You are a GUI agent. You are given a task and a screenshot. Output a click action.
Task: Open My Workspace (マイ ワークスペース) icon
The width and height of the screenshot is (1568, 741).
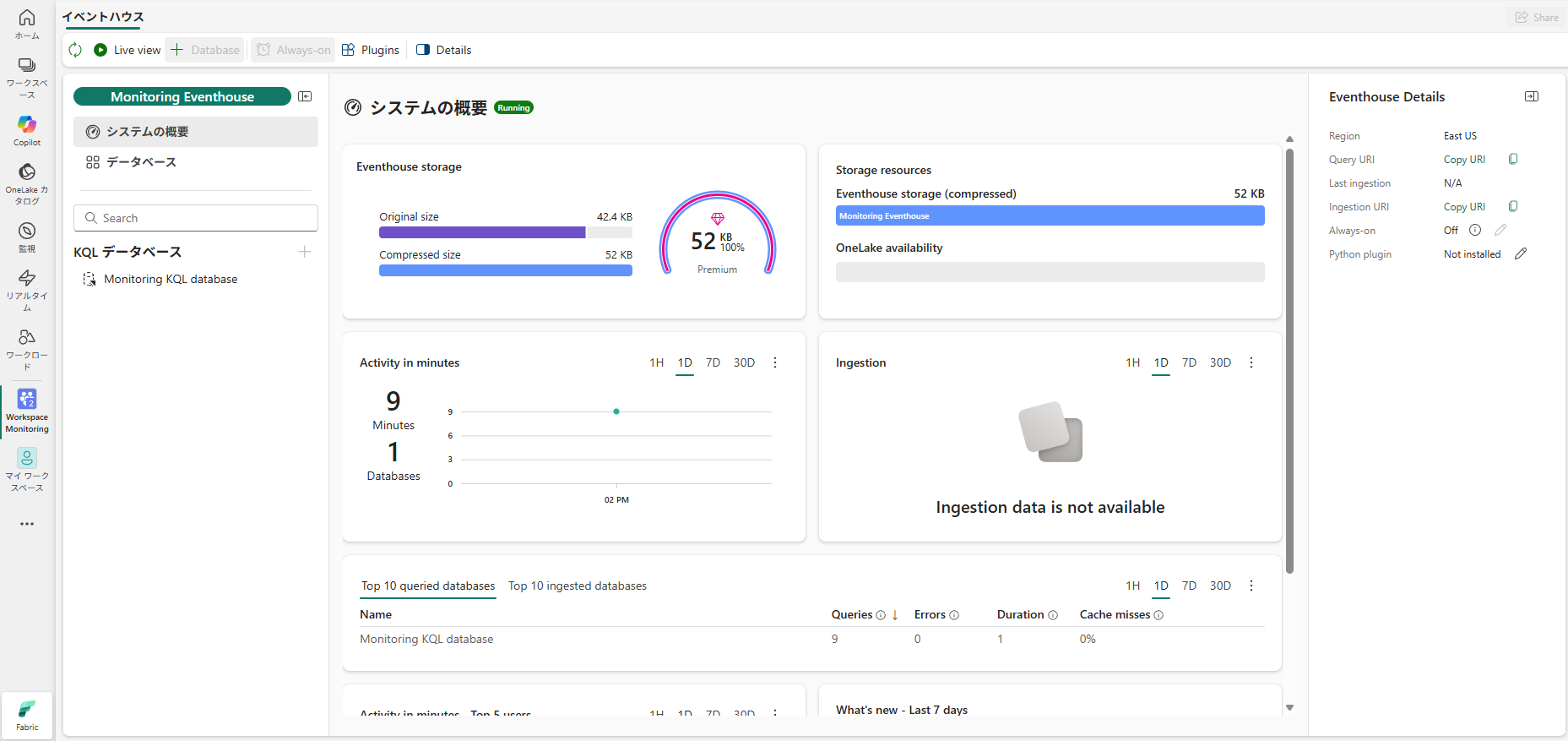[27, 471]
